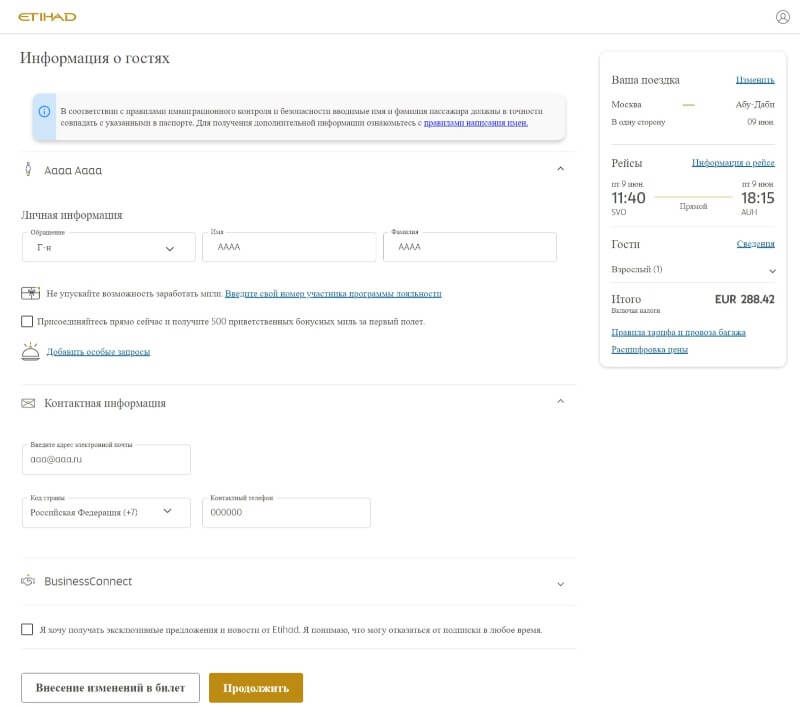Viewport: 800px width, 706px height.
Task: Click the Информация о гостях heading
Action: point(95,58)
